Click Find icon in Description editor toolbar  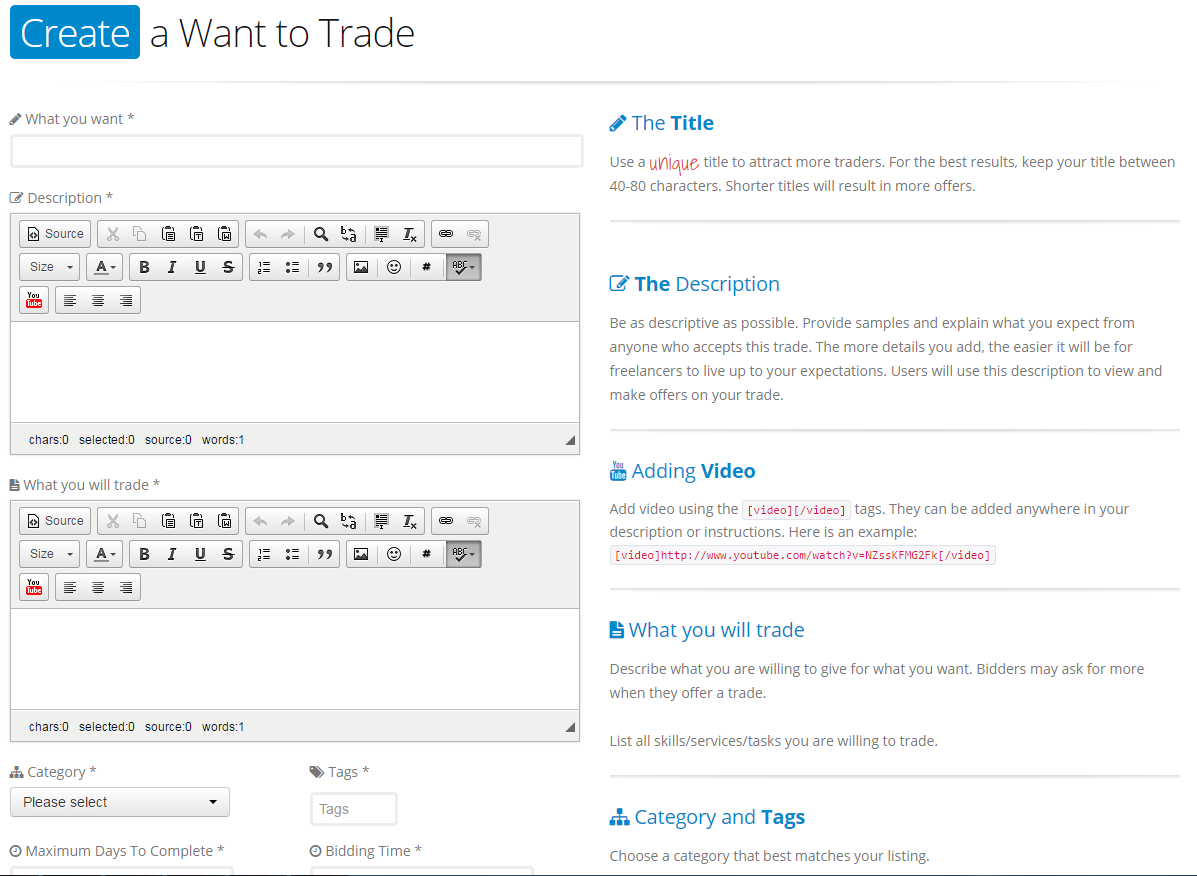tap(321, 234)
